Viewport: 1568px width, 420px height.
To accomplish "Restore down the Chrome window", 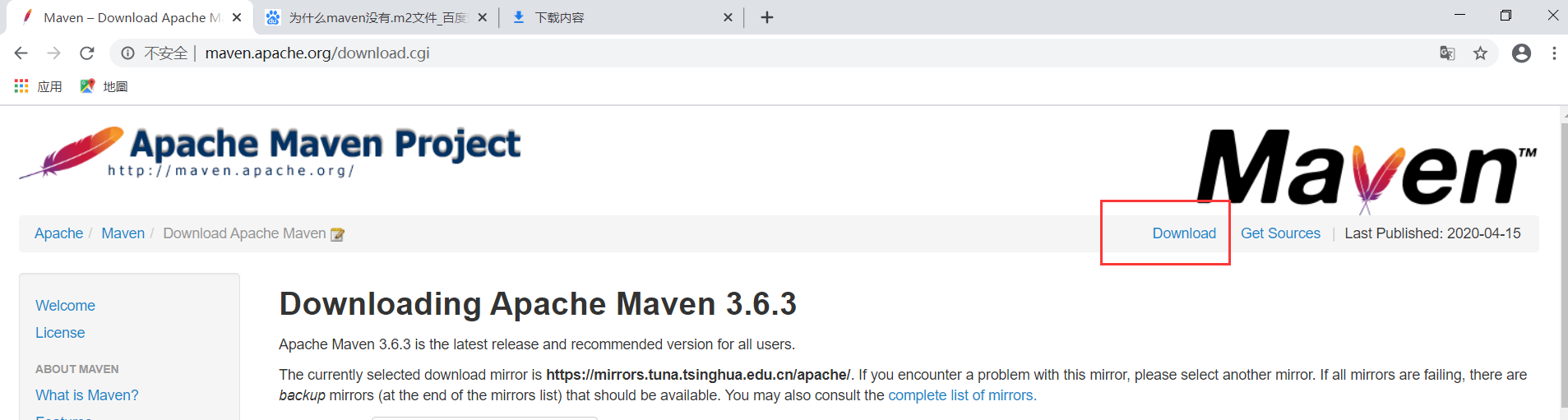I will (1506, 15).
